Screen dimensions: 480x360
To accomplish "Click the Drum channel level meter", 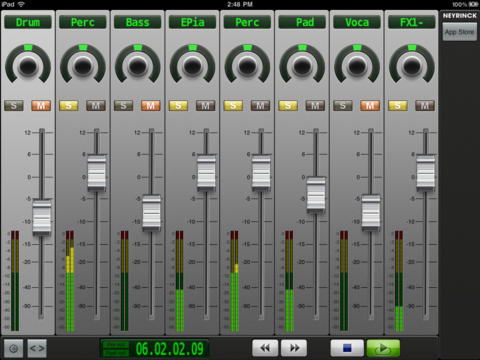I will (x=15, y=281).
